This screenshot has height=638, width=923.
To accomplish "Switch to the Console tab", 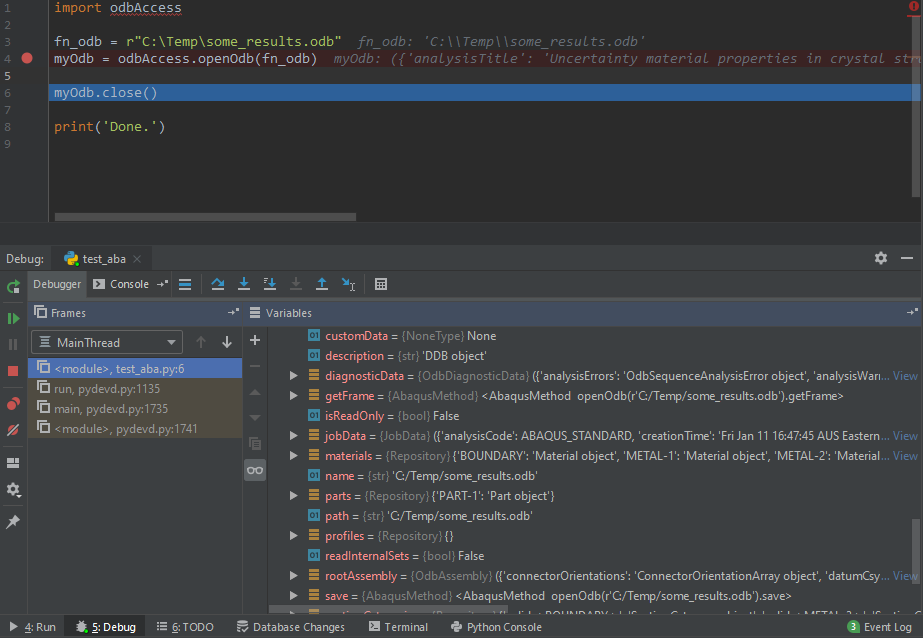I will click(x=129, y=285).
